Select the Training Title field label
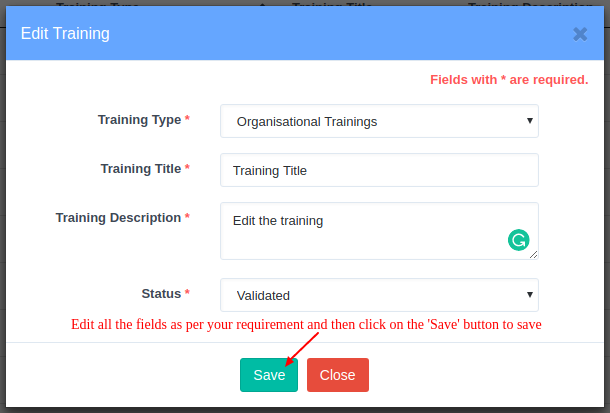This screenshot has height=413, width=610. point(141,169)
